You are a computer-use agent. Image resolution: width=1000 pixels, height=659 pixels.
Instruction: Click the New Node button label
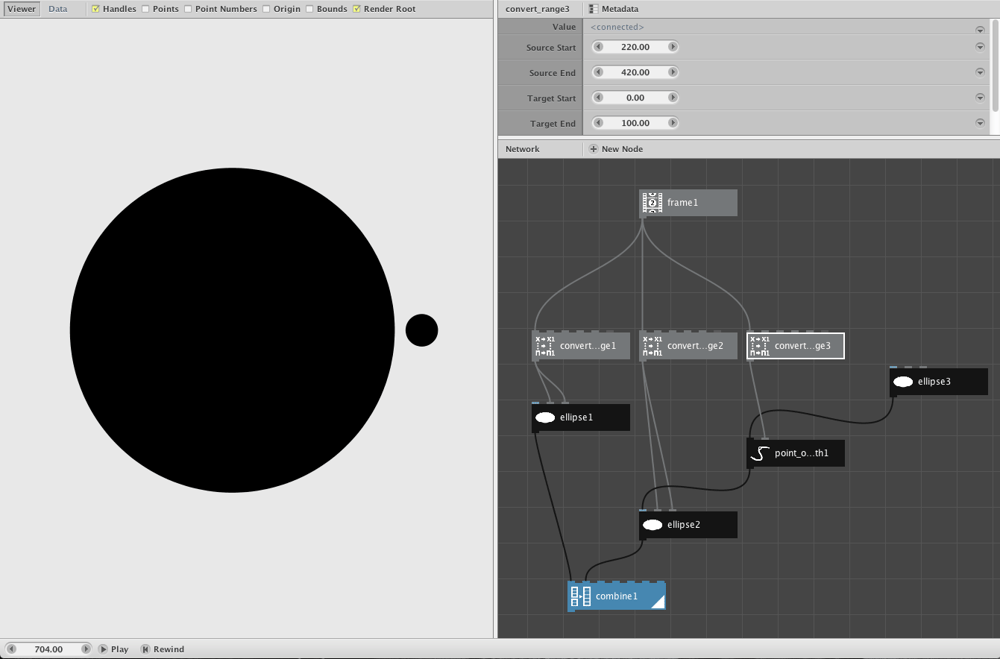point(622,149)
